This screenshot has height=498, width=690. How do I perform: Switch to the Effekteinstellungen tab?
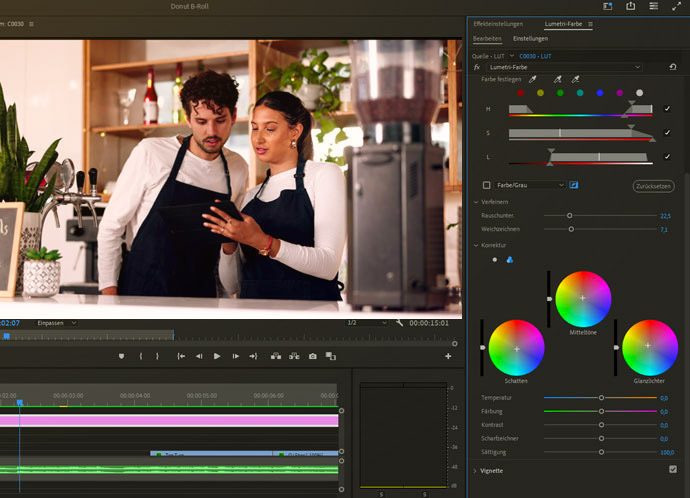(497, 23)
